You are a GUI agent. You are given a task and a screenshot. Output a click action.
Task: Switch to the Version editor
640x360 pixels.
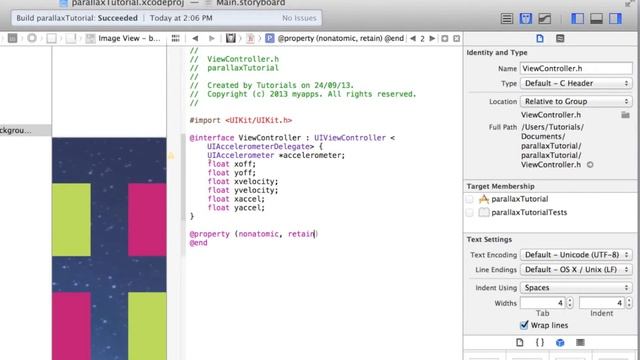[545, 18]
